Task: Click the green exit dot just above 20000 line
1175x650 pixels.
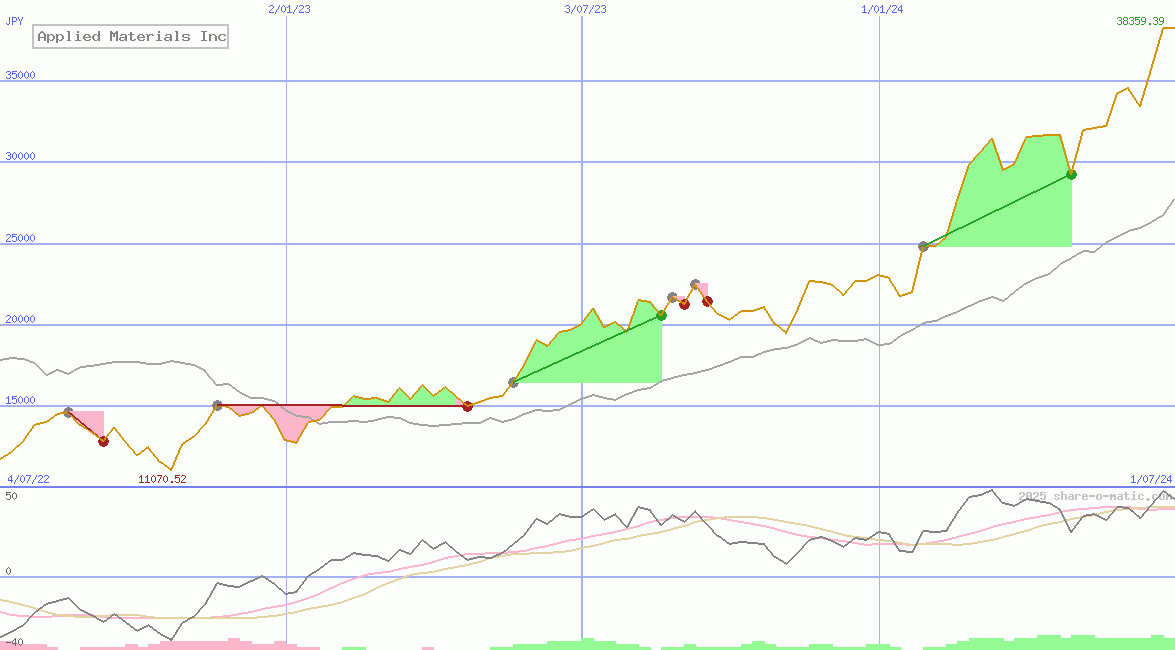Action: tap(662, 316)
